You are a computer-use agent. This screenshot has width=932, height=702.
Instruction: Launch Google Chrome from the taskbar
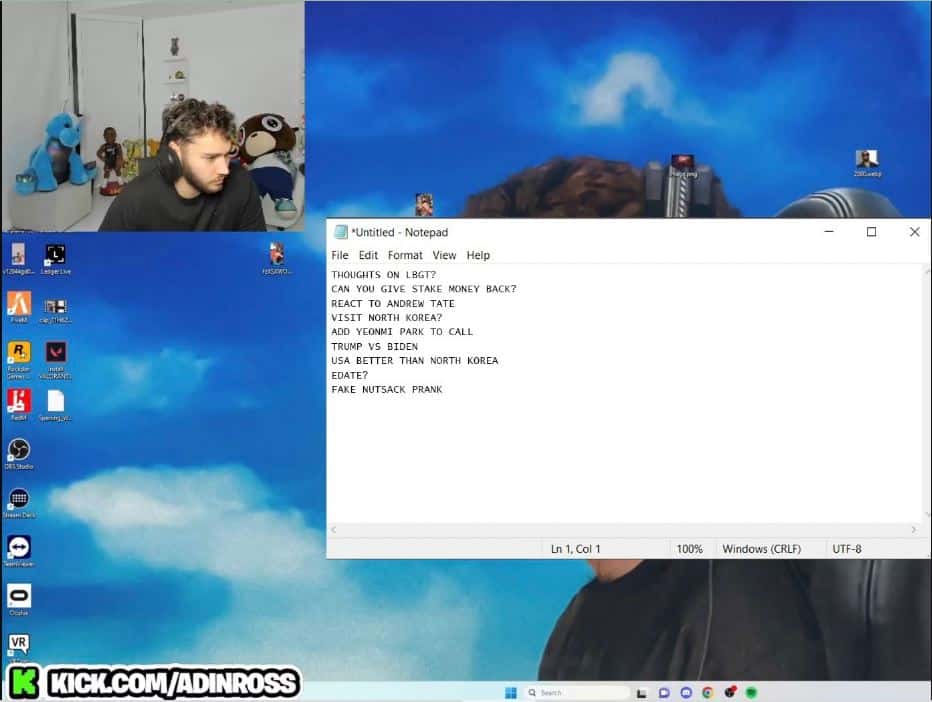pos(707,692)
